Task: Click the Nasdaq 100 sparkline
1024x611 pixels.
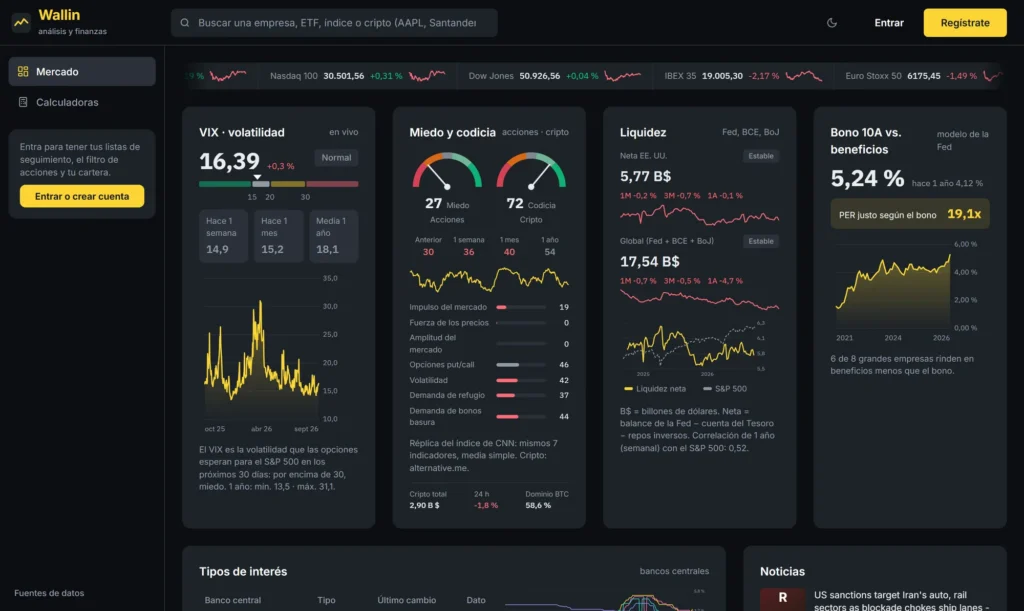Action: tap(427, 76)
